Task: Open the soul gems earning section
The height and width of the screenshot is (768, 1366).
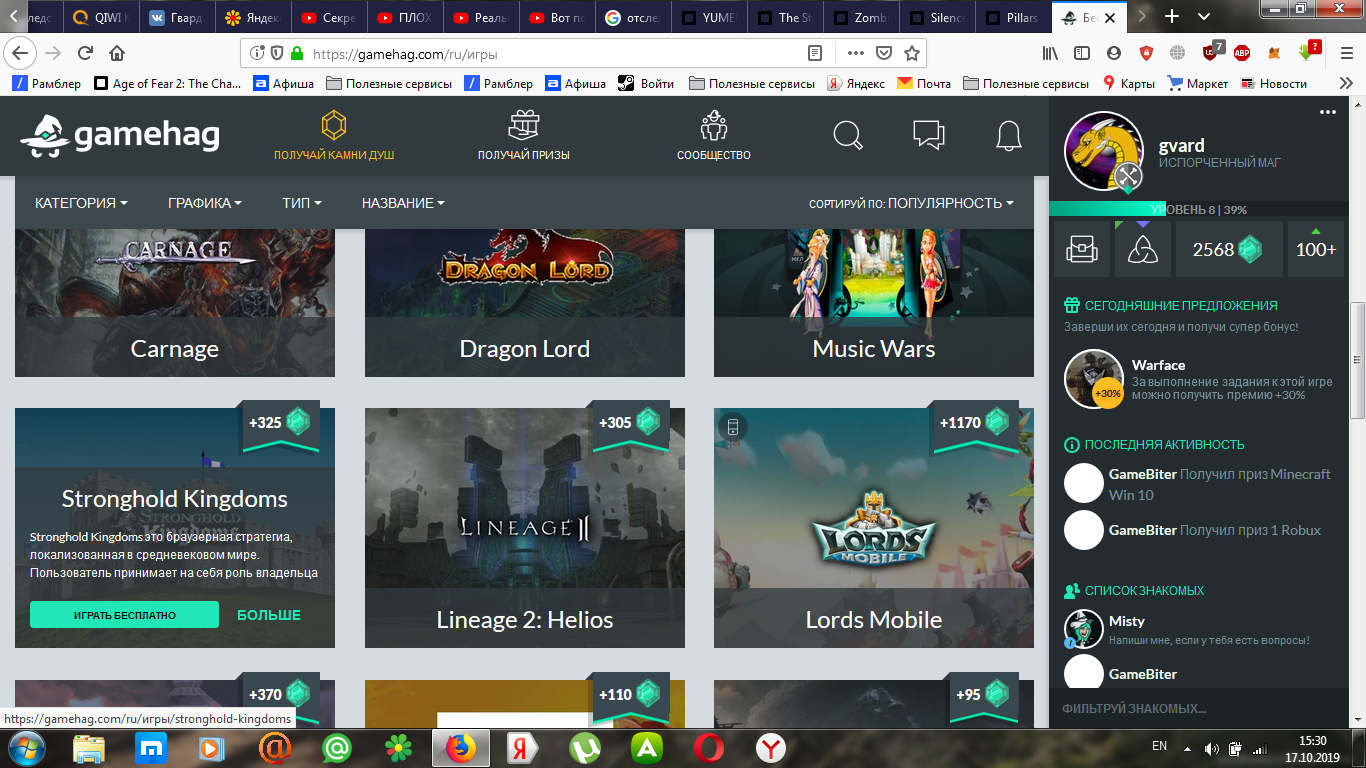Action: click(x=334, y=136)
